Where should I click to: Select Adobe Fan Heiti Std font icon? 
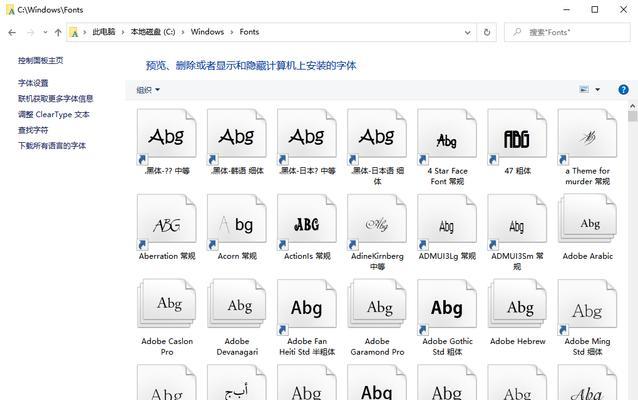pyautogui.click(x=307, y=307)
